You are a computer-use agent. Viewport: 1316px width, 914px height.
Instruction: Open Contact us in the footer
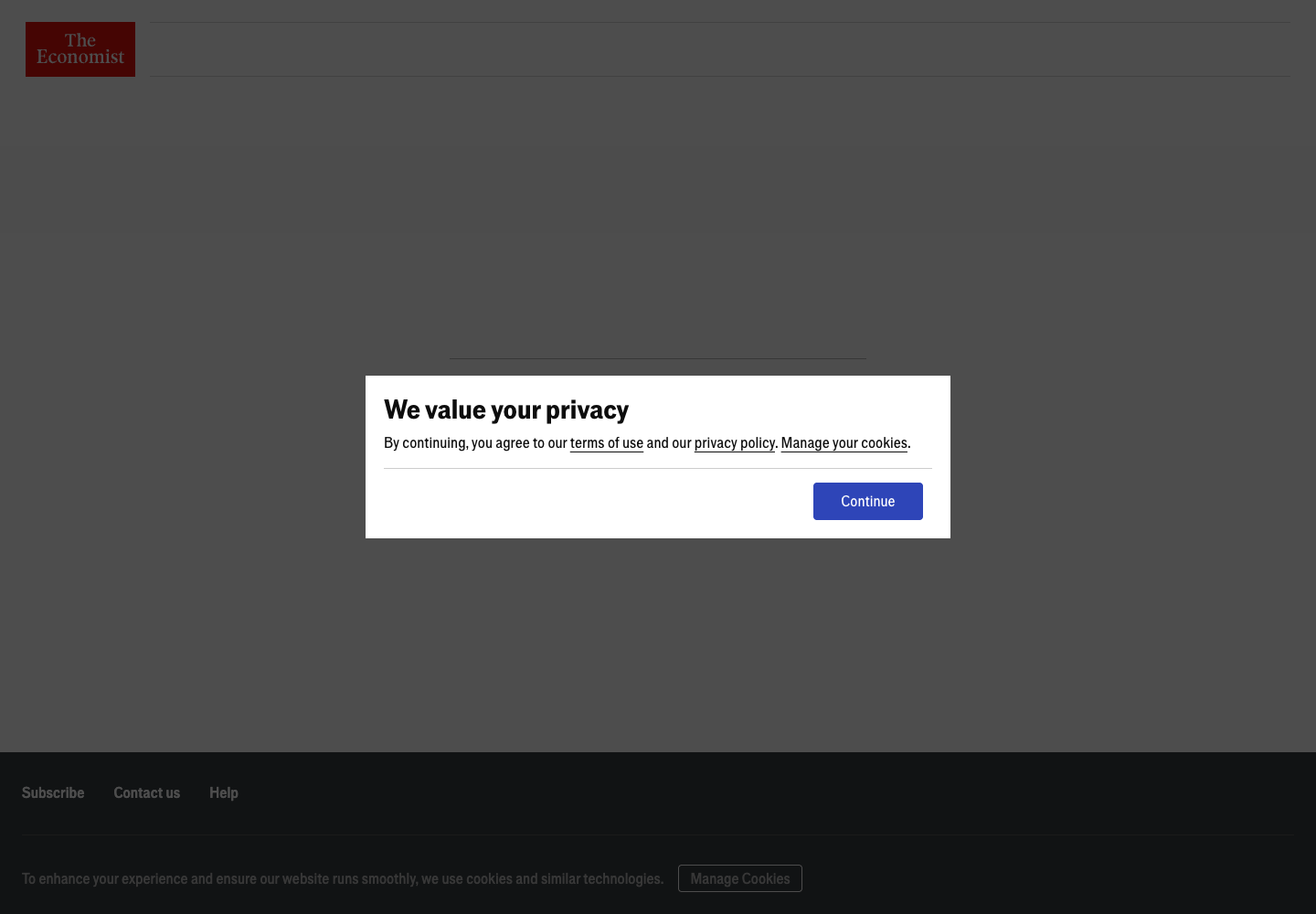[x=147, y=792]
